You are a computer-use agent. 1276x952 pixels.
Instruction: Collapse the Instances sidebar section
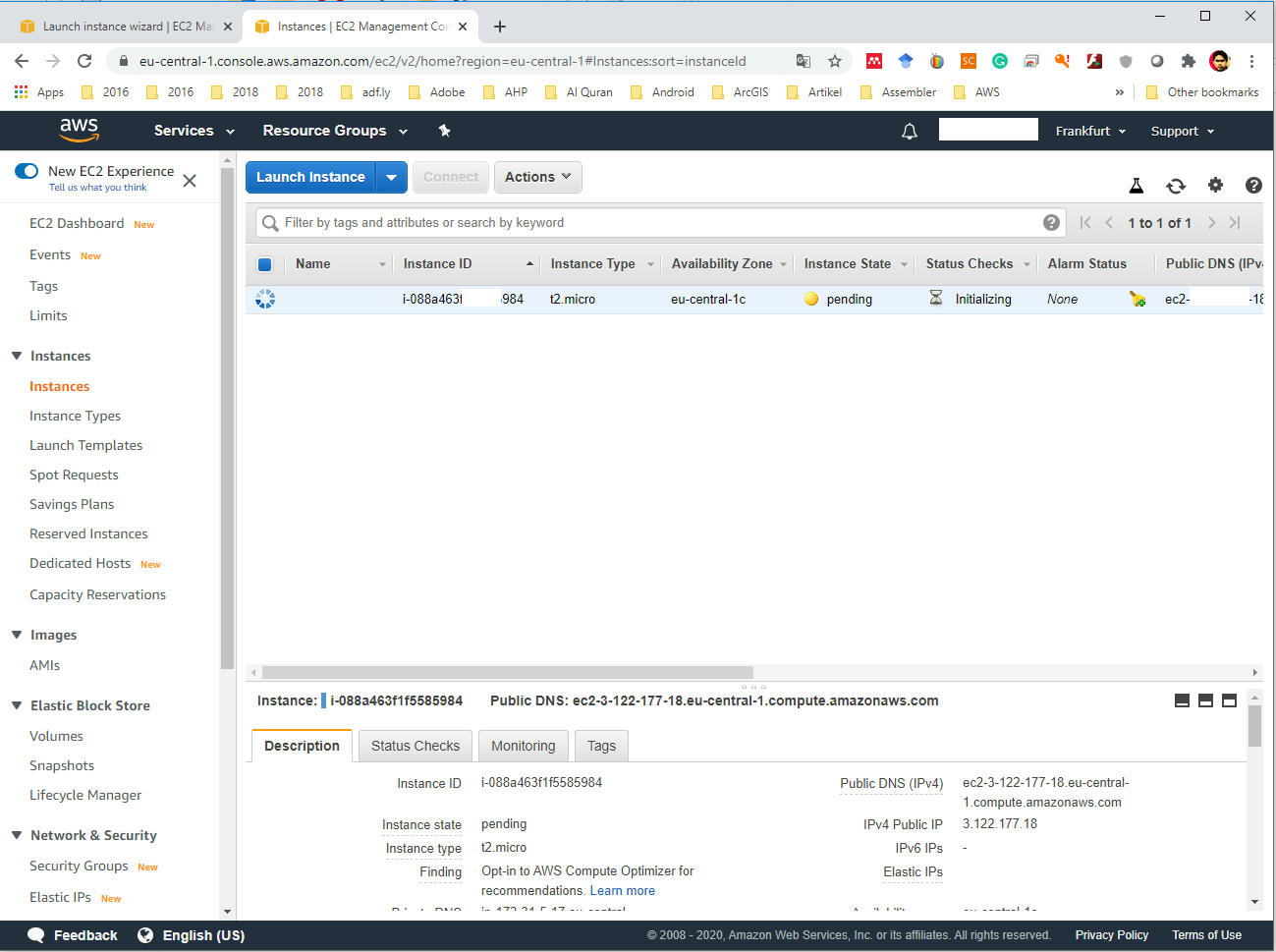(17, 356)
